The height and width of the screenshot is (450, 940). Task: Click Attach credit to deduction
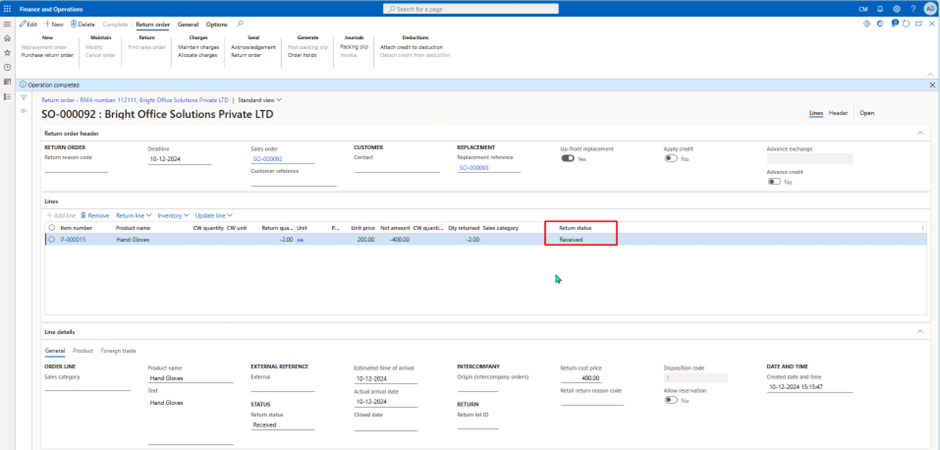coord(411,47)
